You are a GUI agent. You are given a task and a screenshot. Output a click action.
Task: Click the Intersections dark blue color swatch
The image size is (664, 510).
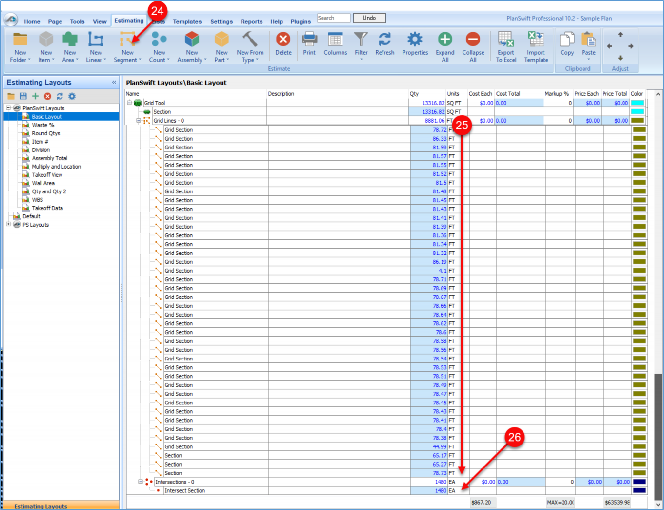pyautogui.click(x=639, y=482)
